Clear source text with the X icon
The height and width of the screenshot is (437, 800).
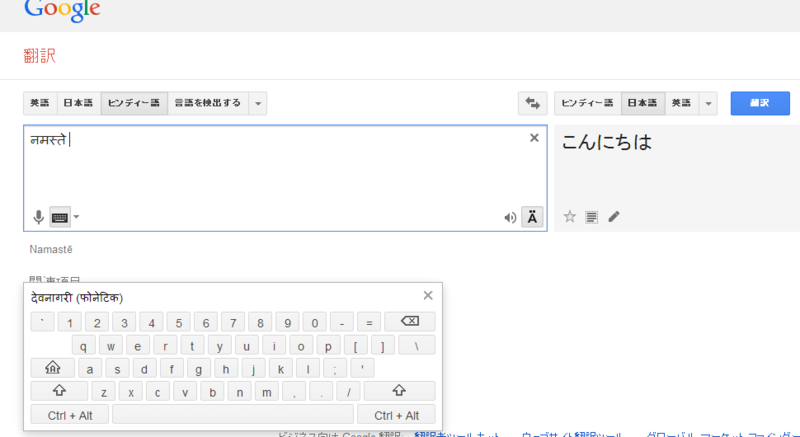click(x=534, y=138)
